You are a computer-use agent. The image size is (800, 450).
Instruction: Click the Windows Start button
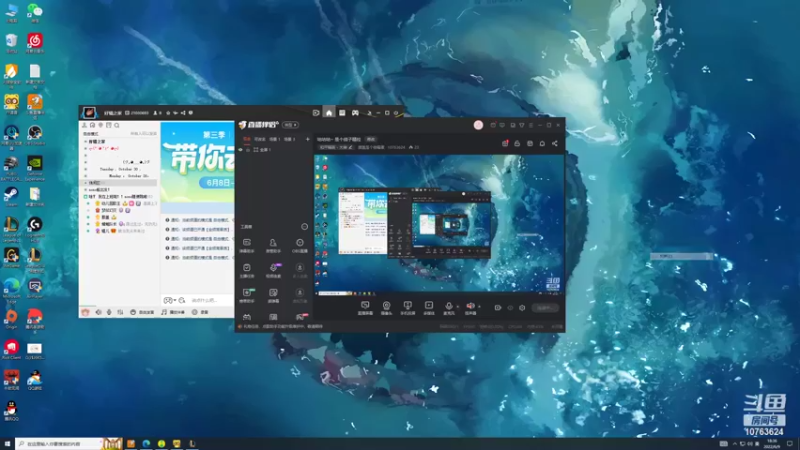point(7,444)
